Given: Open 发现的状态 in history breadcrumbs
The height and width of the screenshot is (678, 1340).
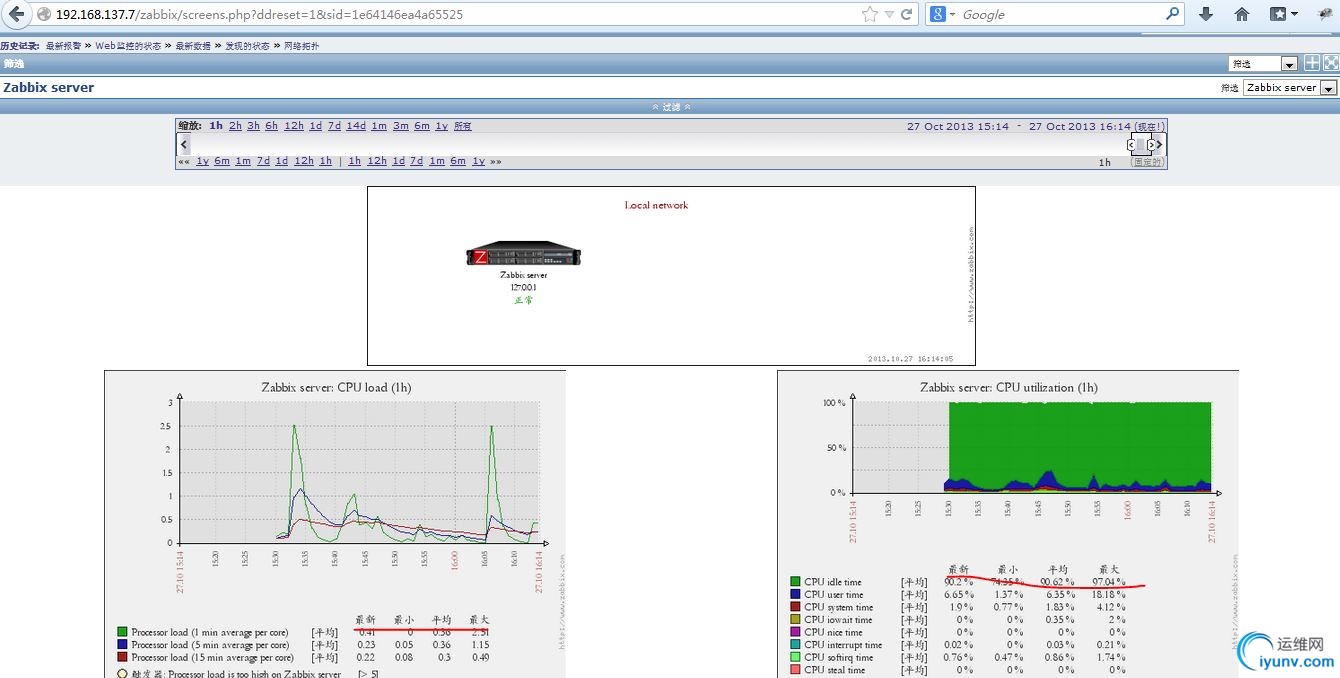Looking at the screenshot, I should [247, 46].
